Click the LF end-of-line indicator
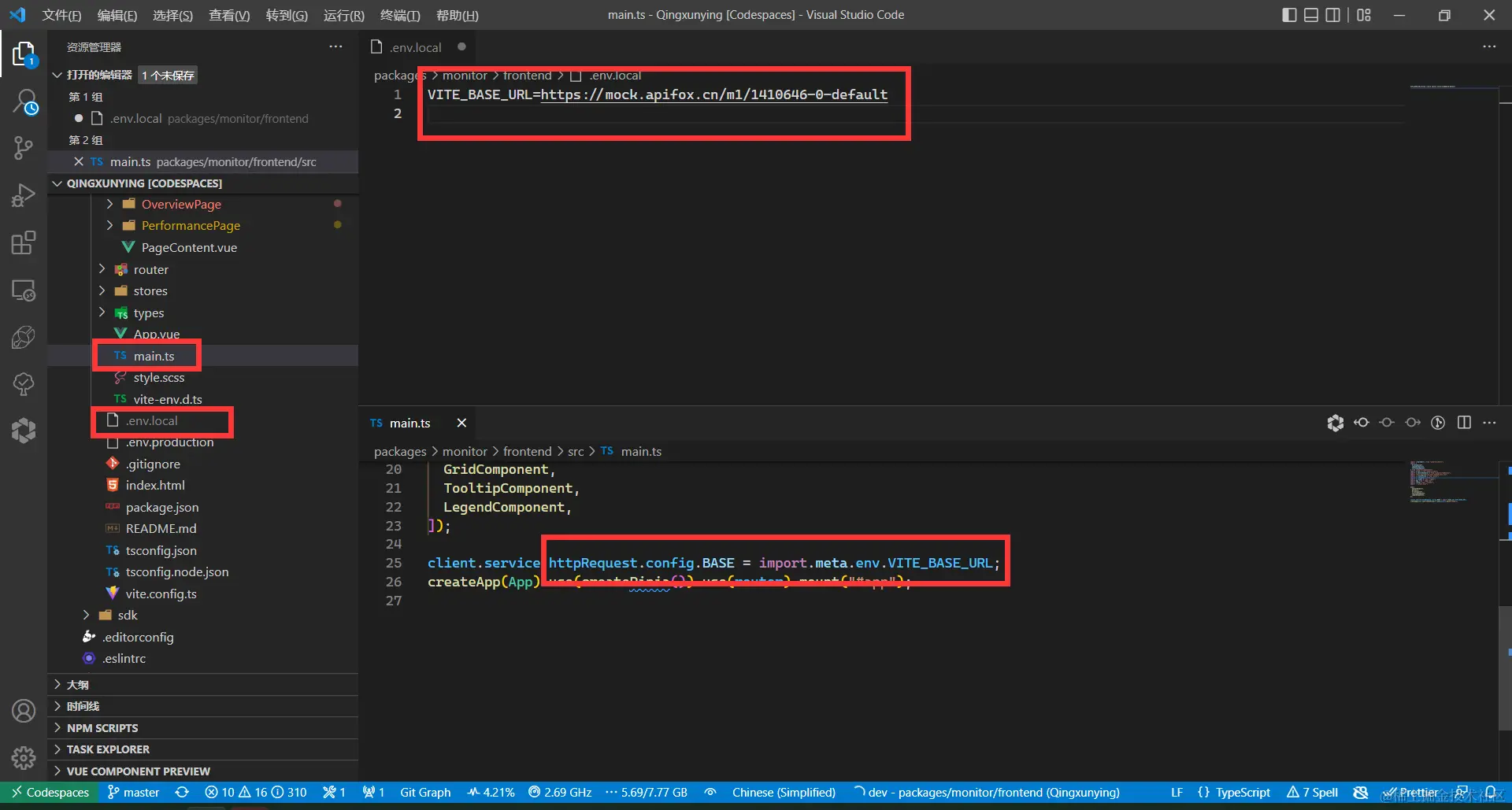Screen dimensions: 1512x810 click(x=1177, y=792)
